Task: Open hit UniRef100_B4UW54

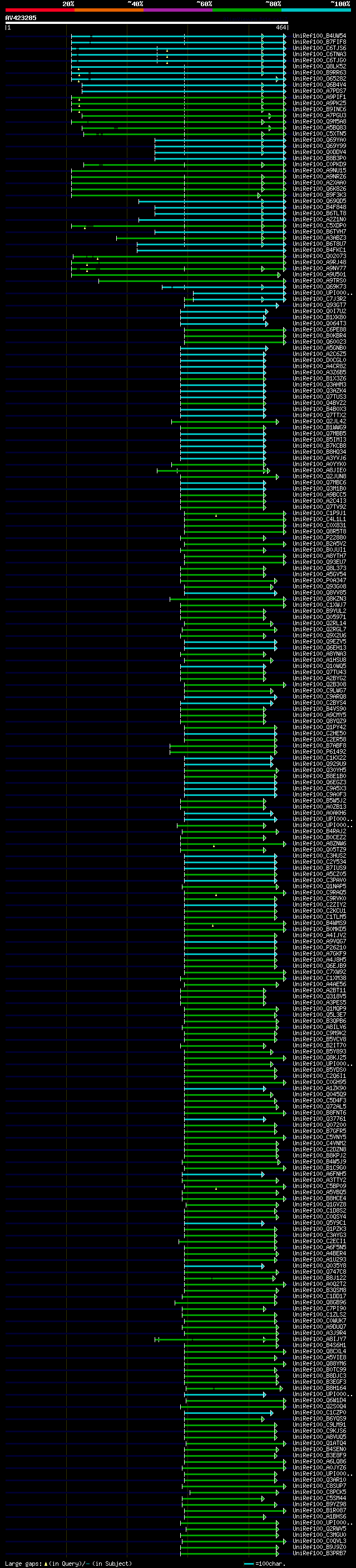Action: click(x=319, y=36)
